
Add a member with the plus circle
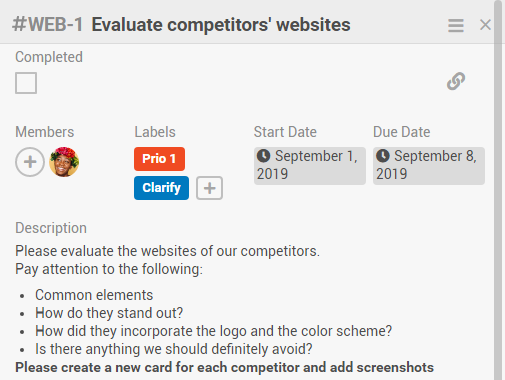point(30,162)
